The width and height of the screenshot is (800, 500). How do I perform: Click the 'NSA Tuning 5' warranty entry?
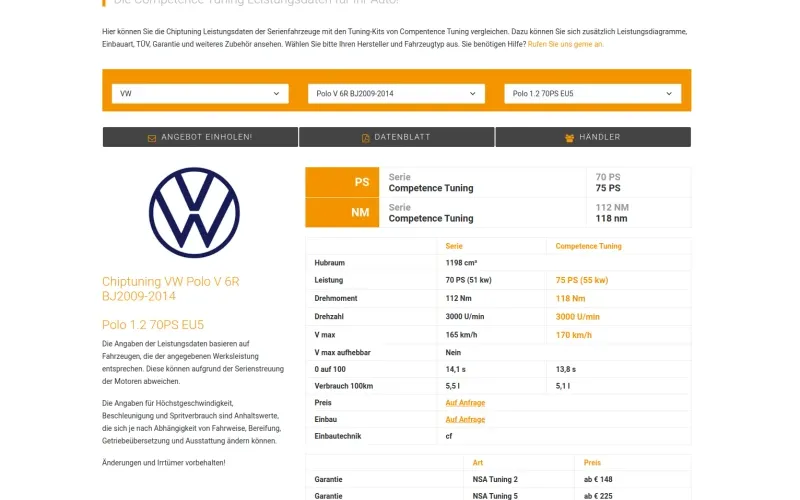click(x=495, y=496)
